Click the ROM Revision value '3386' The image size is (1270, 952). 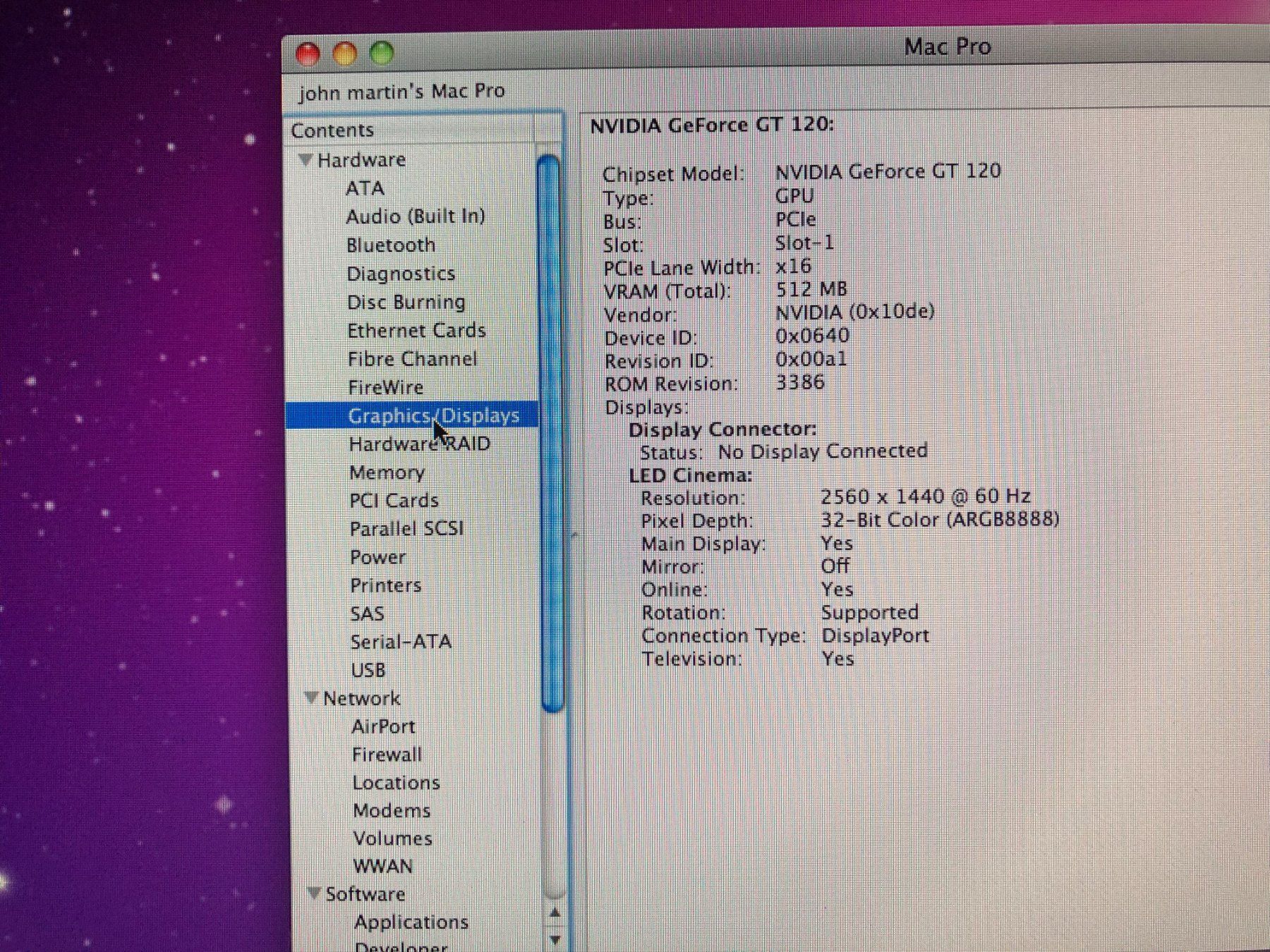click(x=800, y=382)
